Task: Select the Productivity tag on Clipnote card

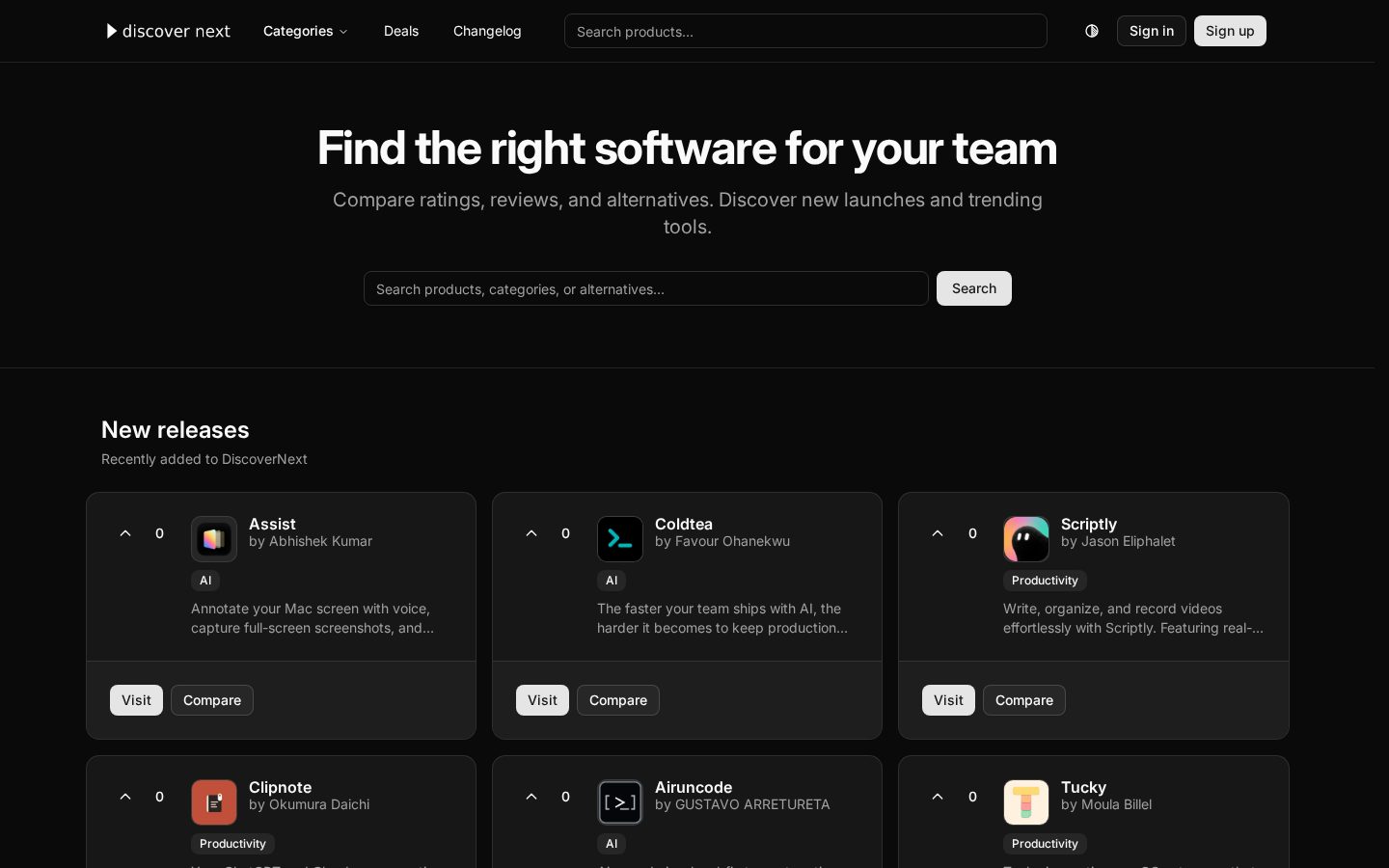Action: [x=232, y=844]
